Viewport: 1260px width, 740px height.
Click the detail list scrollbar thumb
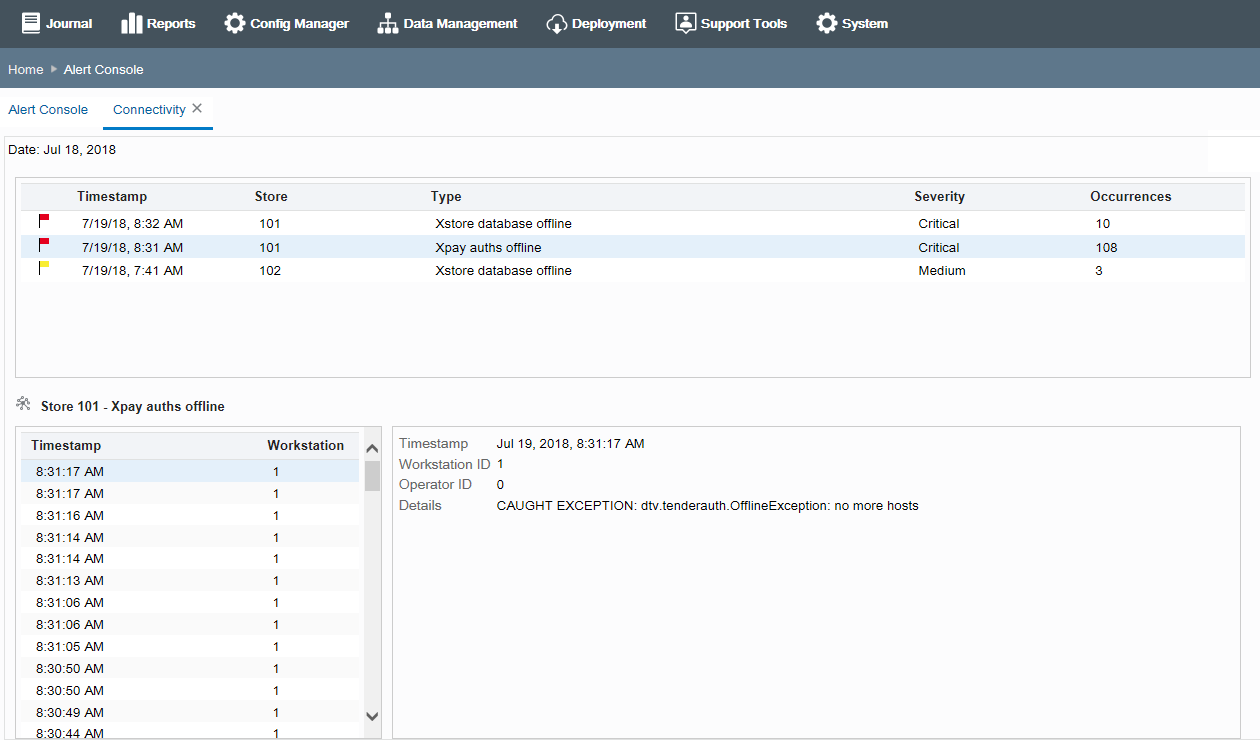tap(372, 476)
